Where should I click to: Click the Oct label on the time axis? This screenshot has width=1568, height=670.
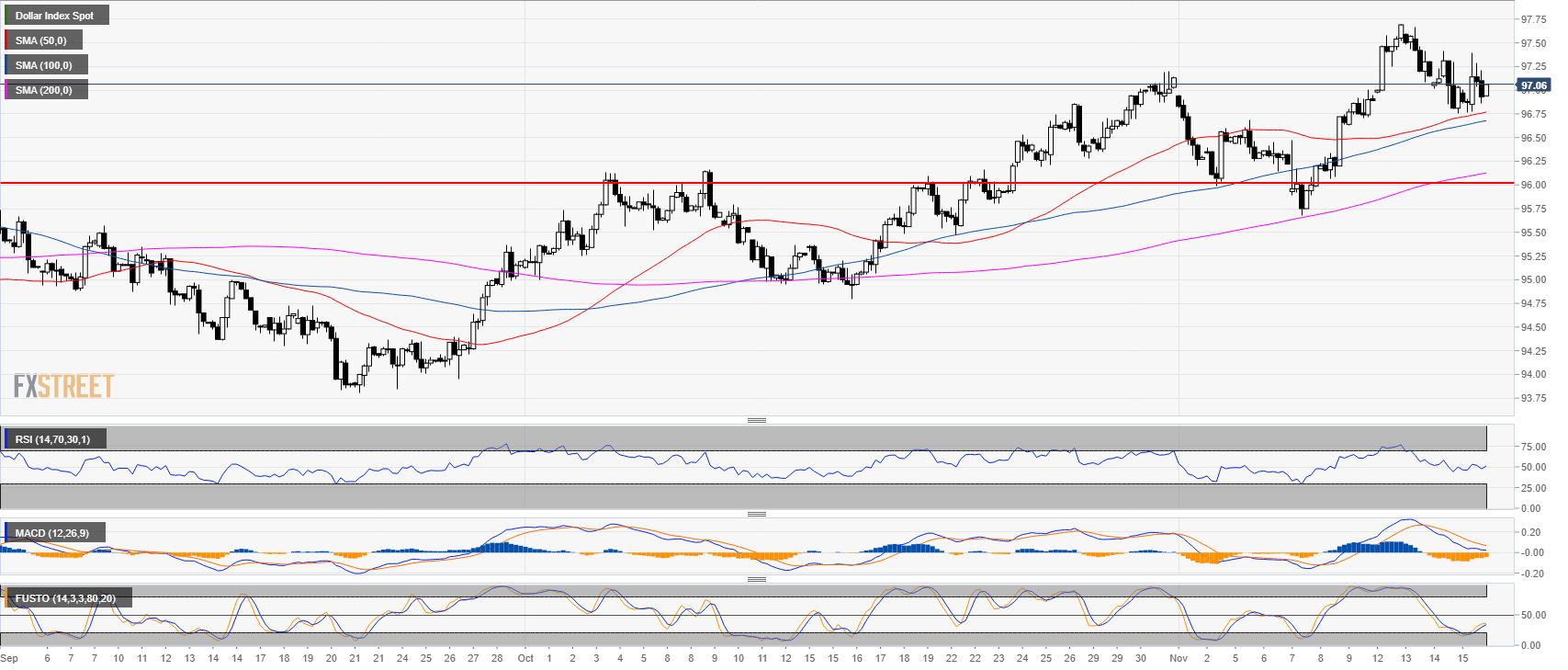pyautogui.click(x=525, y=658)
